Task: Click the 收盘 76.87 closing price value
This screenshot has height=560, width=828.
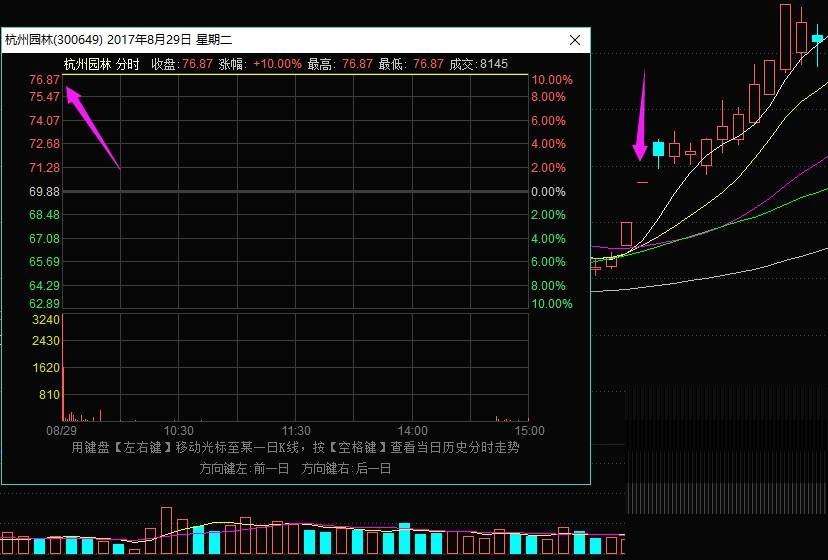Action: (x=197, y=64)
